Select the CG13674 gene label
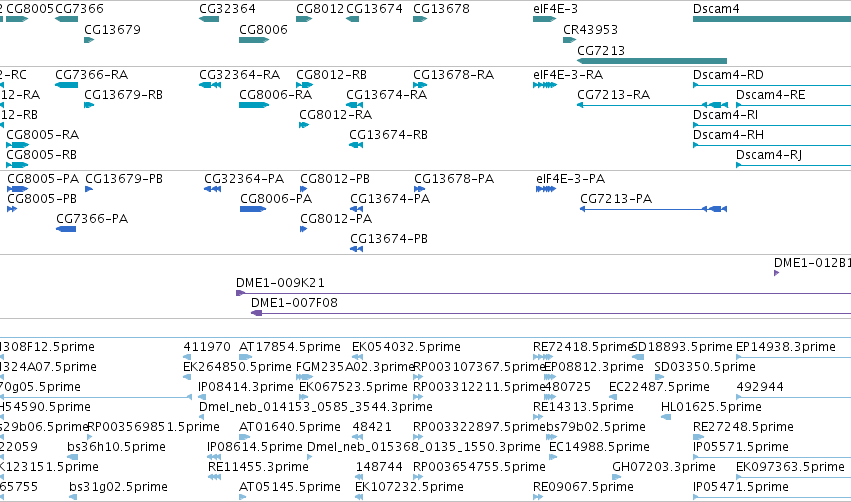The width and height of the screenshot is (851, 502). (374, 9)
